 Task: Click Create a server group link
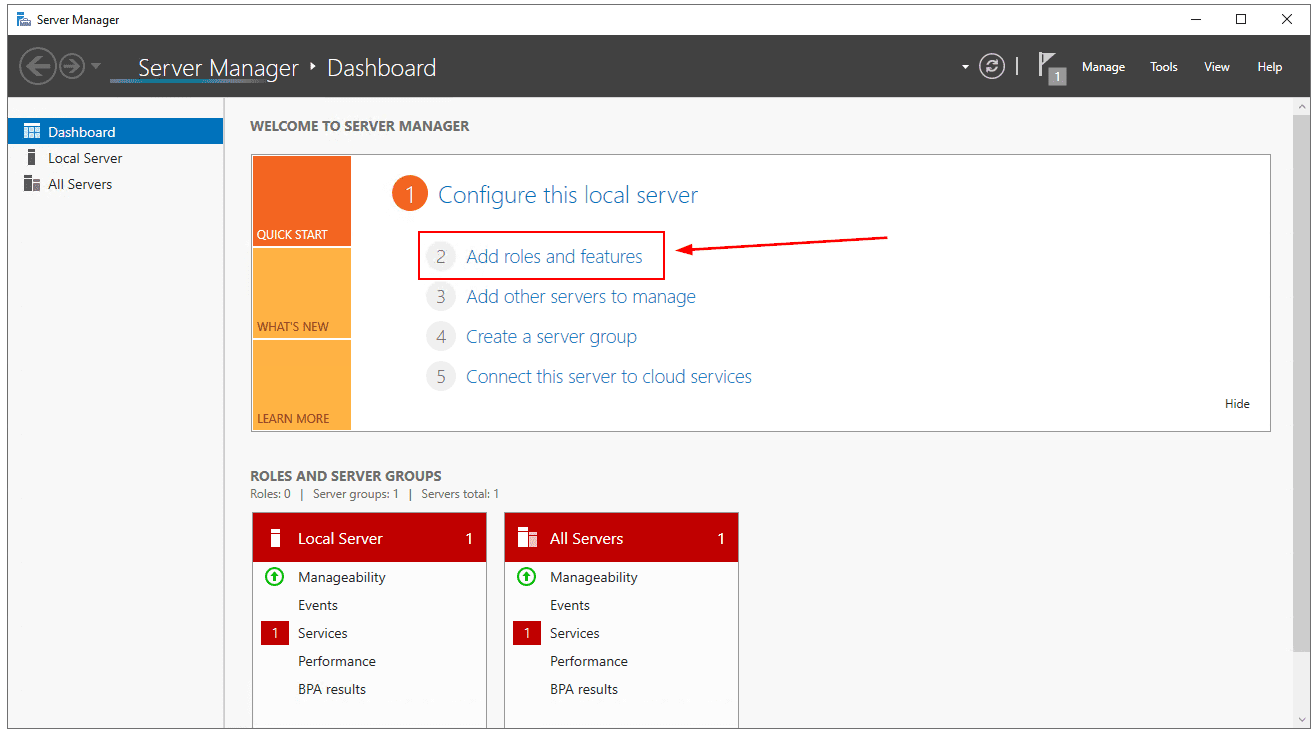click(551, 337)
